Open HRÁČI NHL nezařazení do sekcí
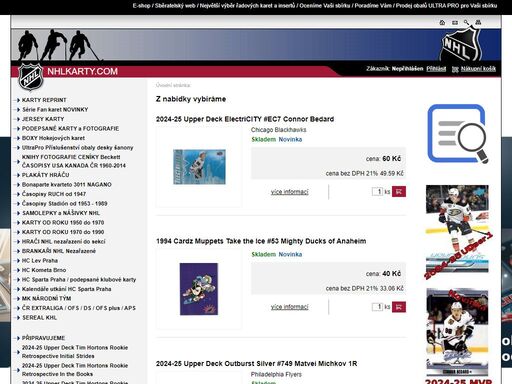 pos(64,241)
